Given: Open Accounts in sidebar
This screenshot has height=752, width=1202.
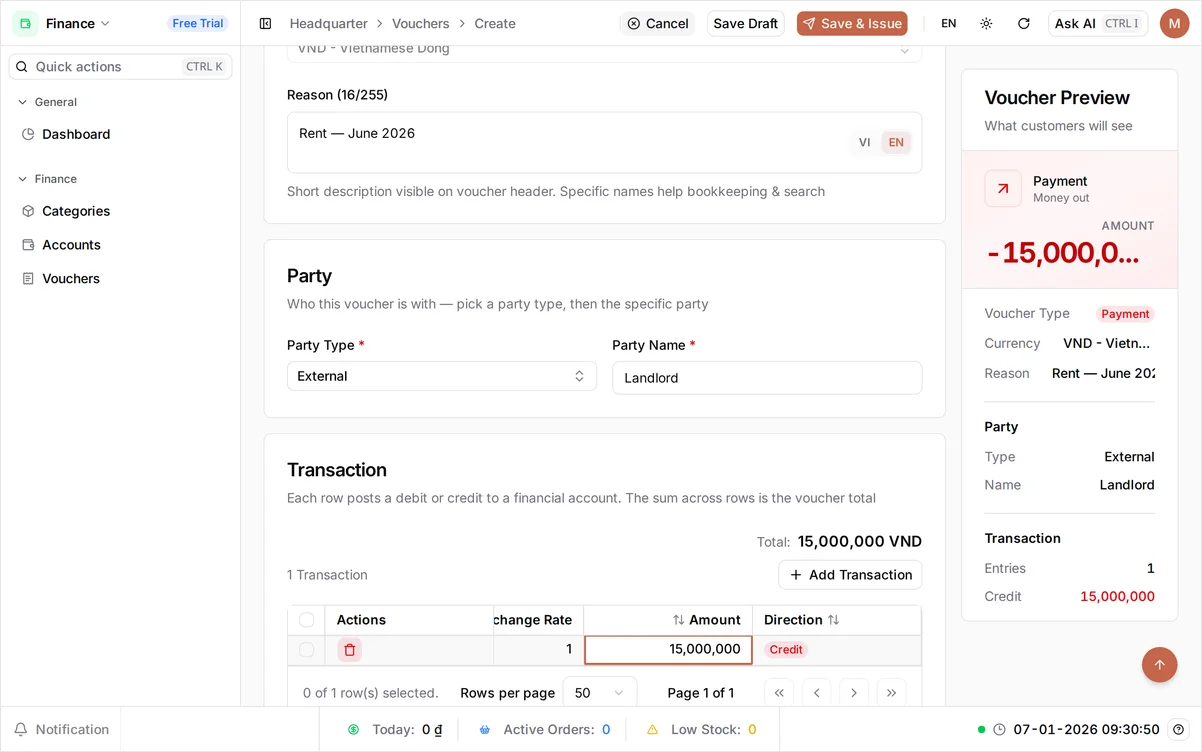Looking at the screenshot, I should pyautogui.click(x=71, y=245).
